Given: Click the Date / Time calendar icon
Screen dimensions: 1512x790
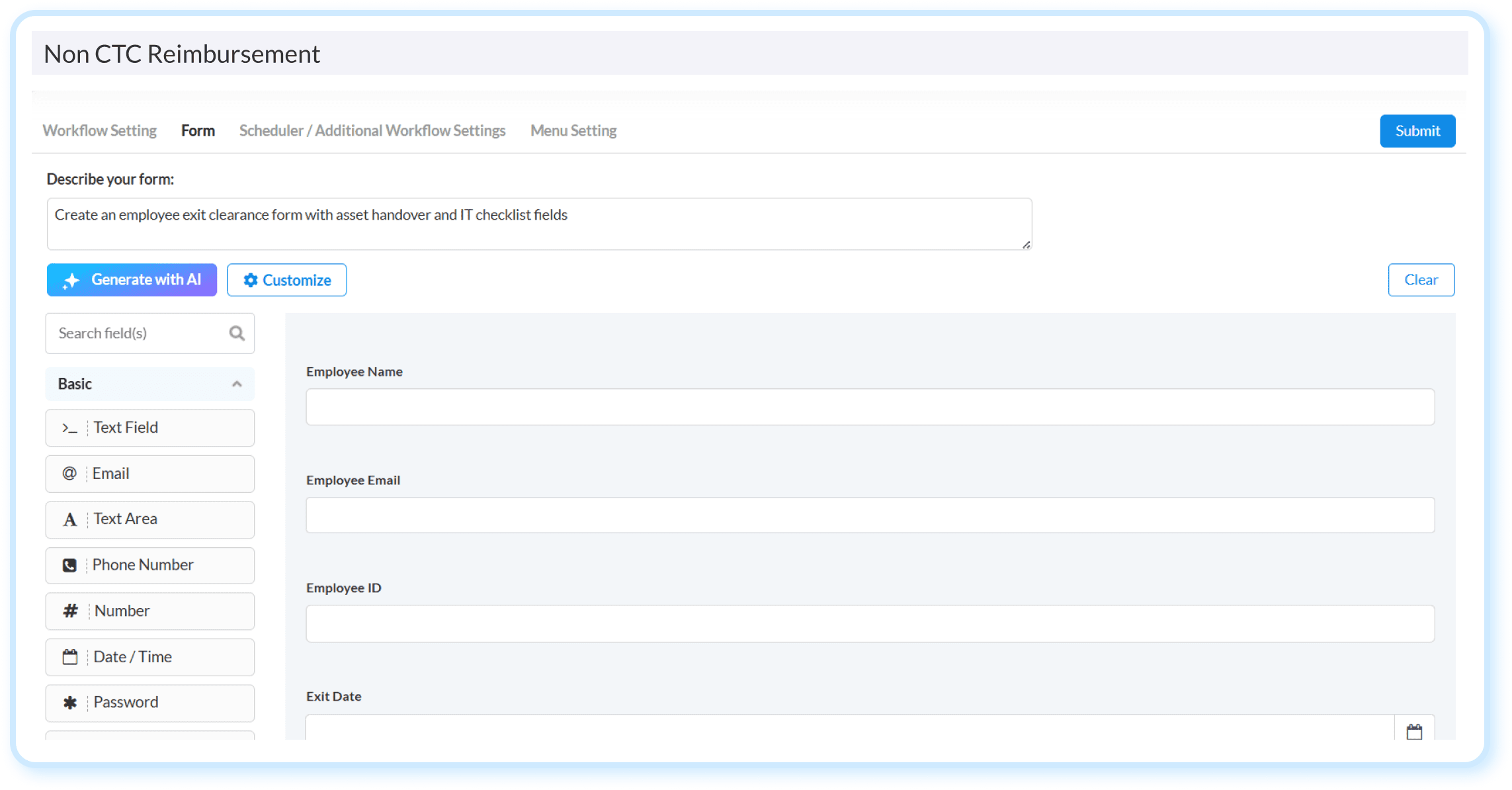Looking at the screenshot, I should pos(70,657).
